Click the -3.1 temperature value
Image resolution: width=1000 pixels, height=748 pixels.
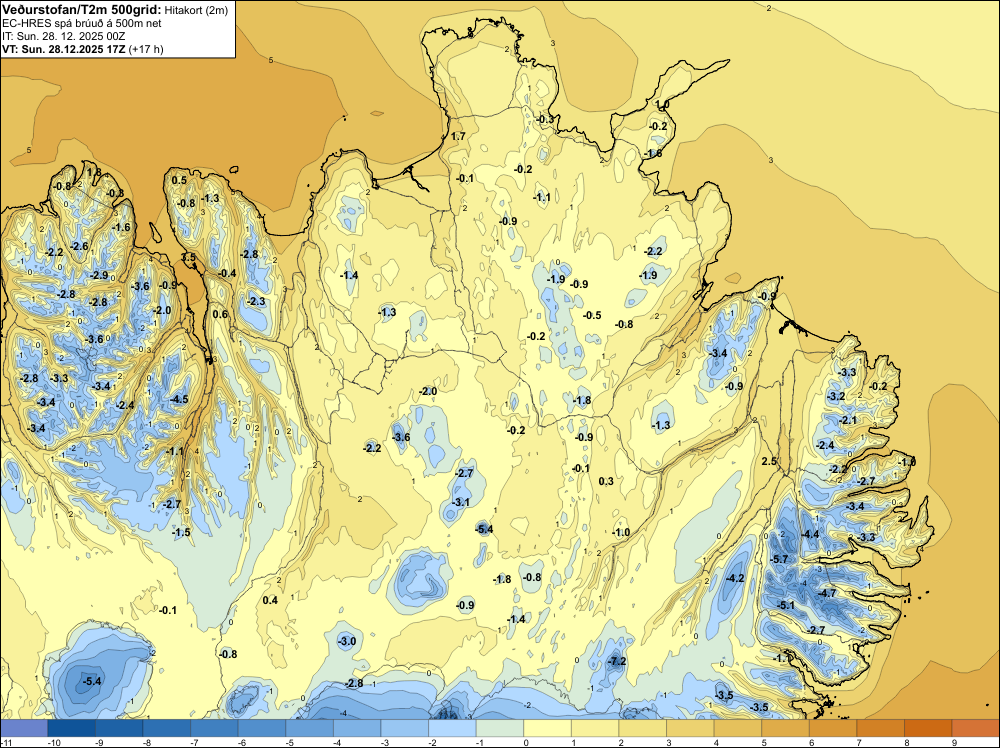pos(460,502)
